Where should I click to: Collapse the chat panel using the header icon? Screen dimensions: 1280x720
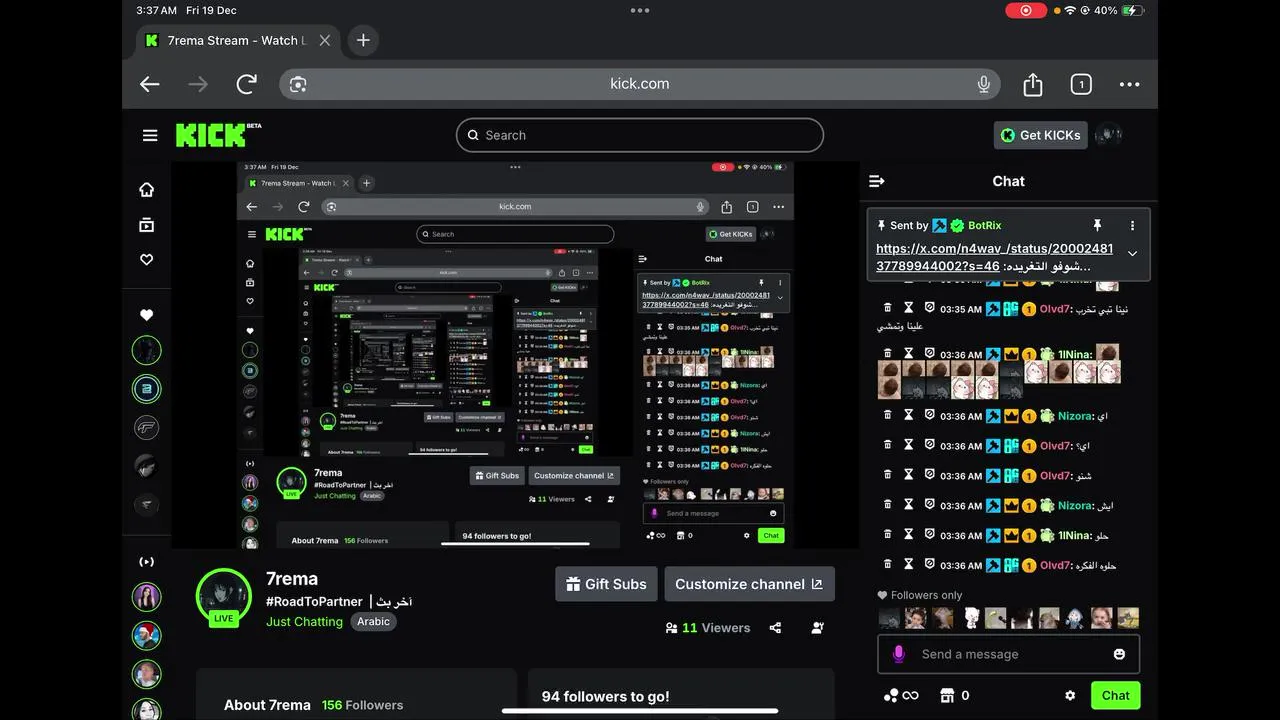click(877, 181)
